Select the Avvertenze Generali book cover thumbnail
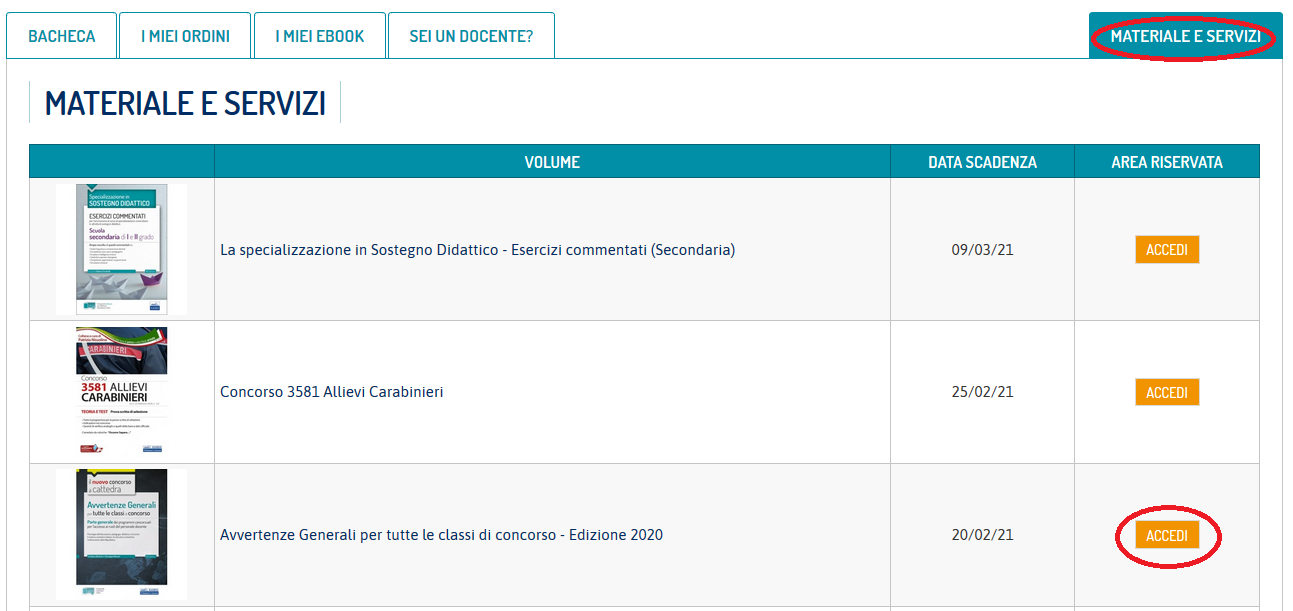Viewport: 1293px width, 611px height. (122, 534)
